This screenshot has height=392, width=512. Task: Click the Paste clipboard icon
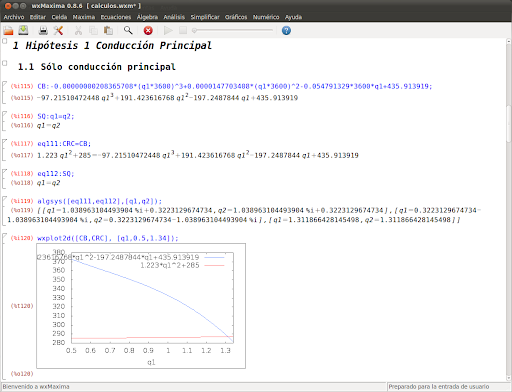tap(108, 31)
